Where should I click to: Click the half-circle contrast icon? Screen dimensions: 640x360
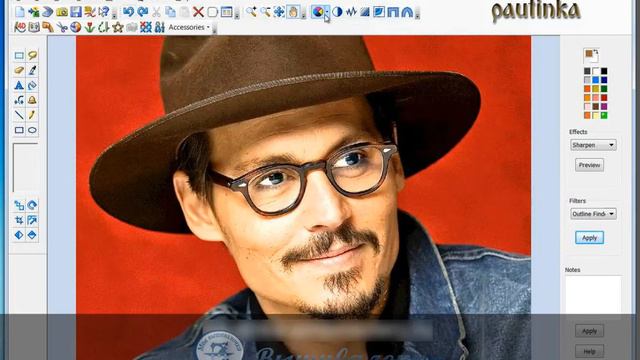tap(337, 12)
